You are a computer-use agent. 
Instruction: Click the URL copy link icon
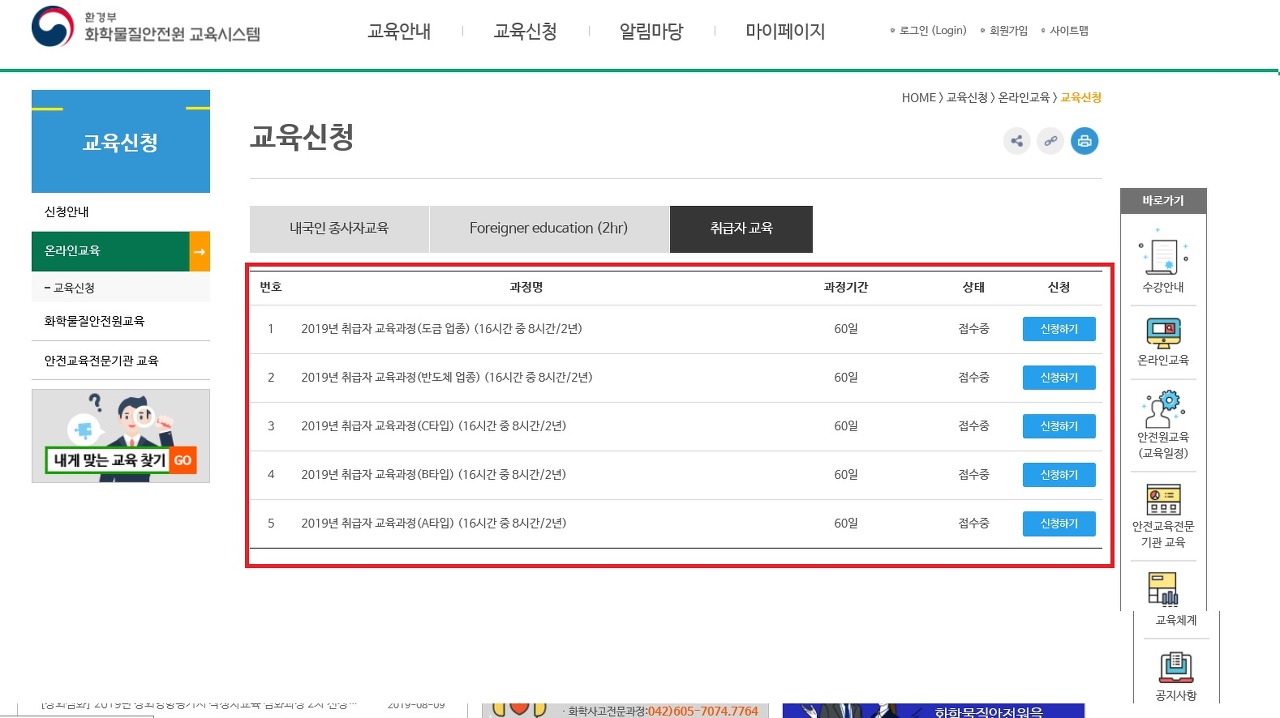(1050, 141)
